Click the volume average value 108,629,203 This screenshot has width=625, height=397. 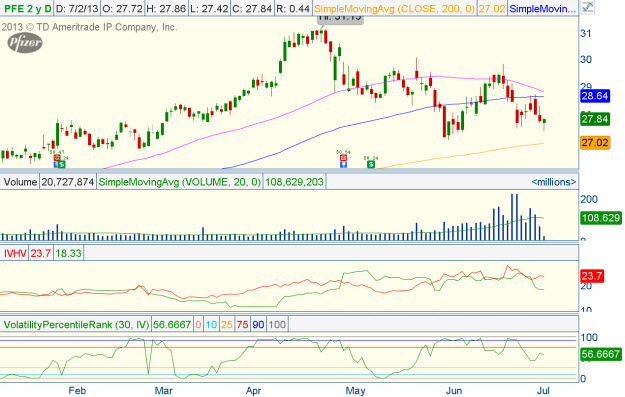pyautogui.click(x=294, y=182)
